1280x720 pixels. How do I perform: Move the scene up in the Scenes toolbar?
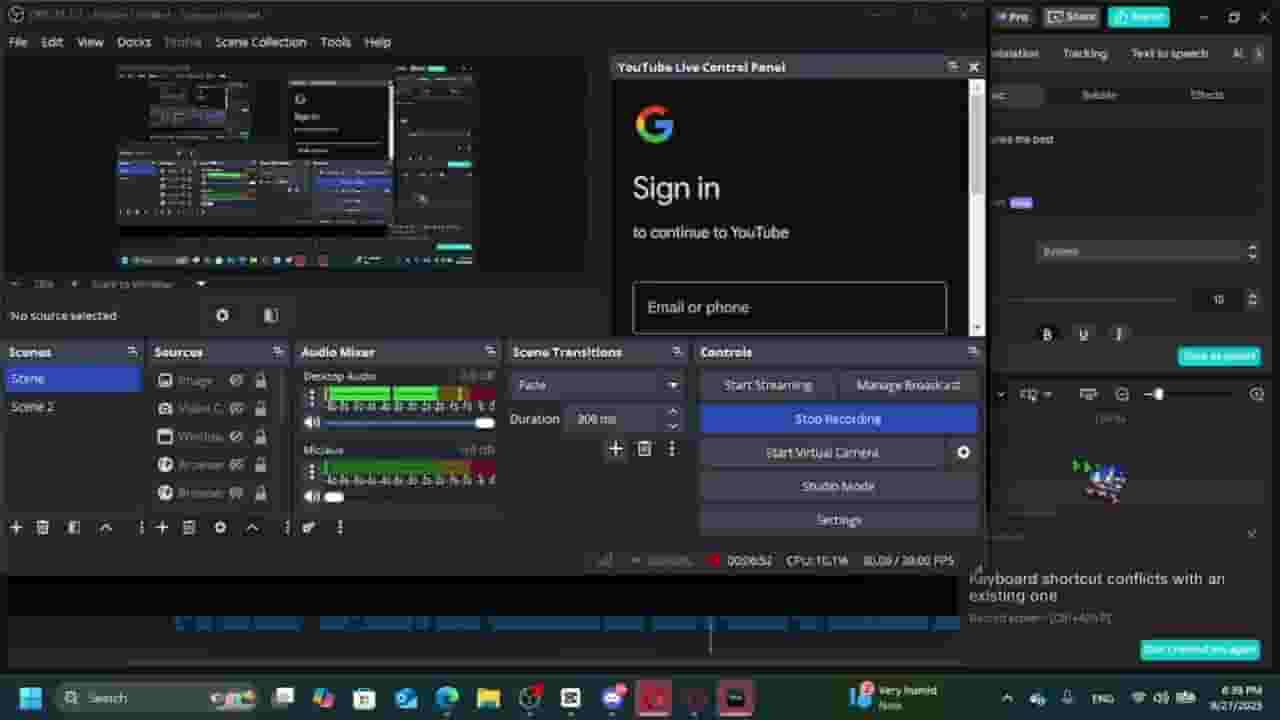tap(105, 527)
